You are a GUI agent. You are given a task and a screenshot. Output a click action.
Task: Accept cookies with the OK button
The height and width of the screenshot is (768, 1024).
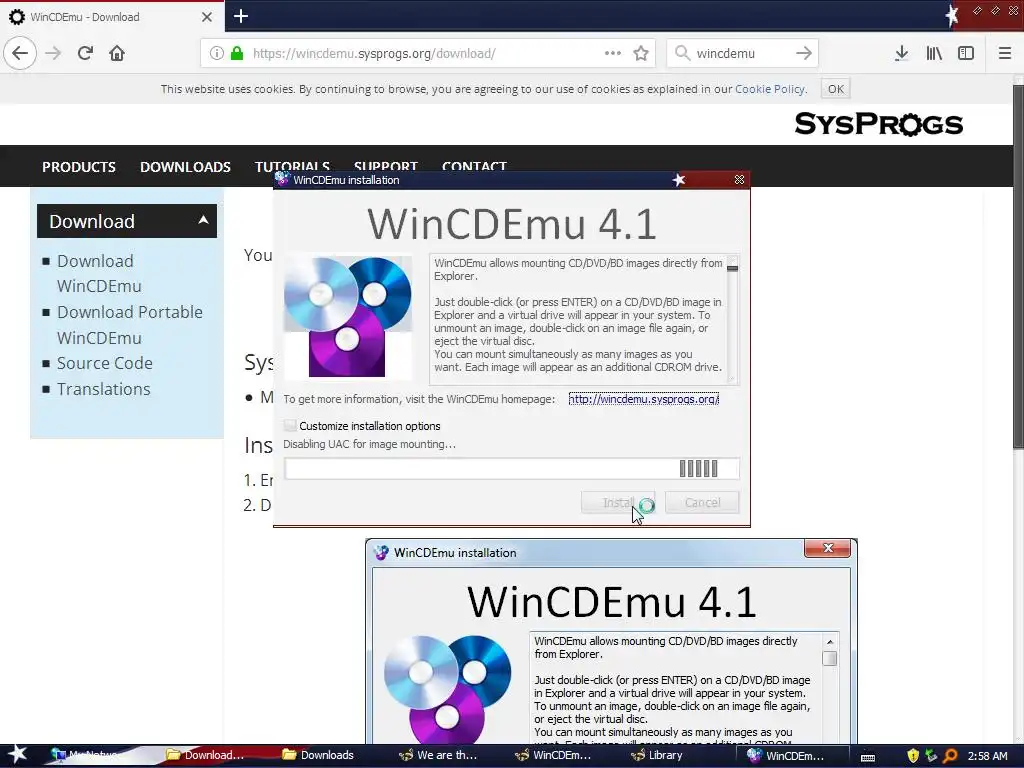coord(836,89)
